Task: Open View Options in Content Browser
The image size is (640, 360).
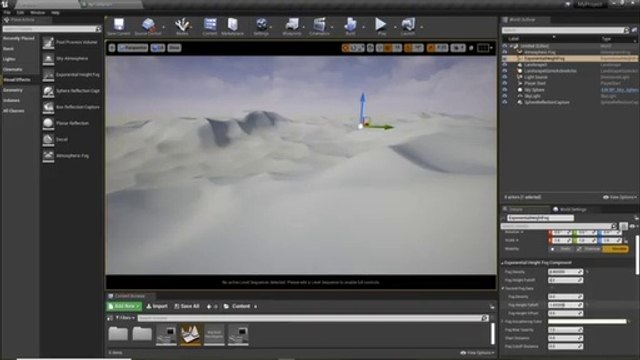Action: pos(477,353)
